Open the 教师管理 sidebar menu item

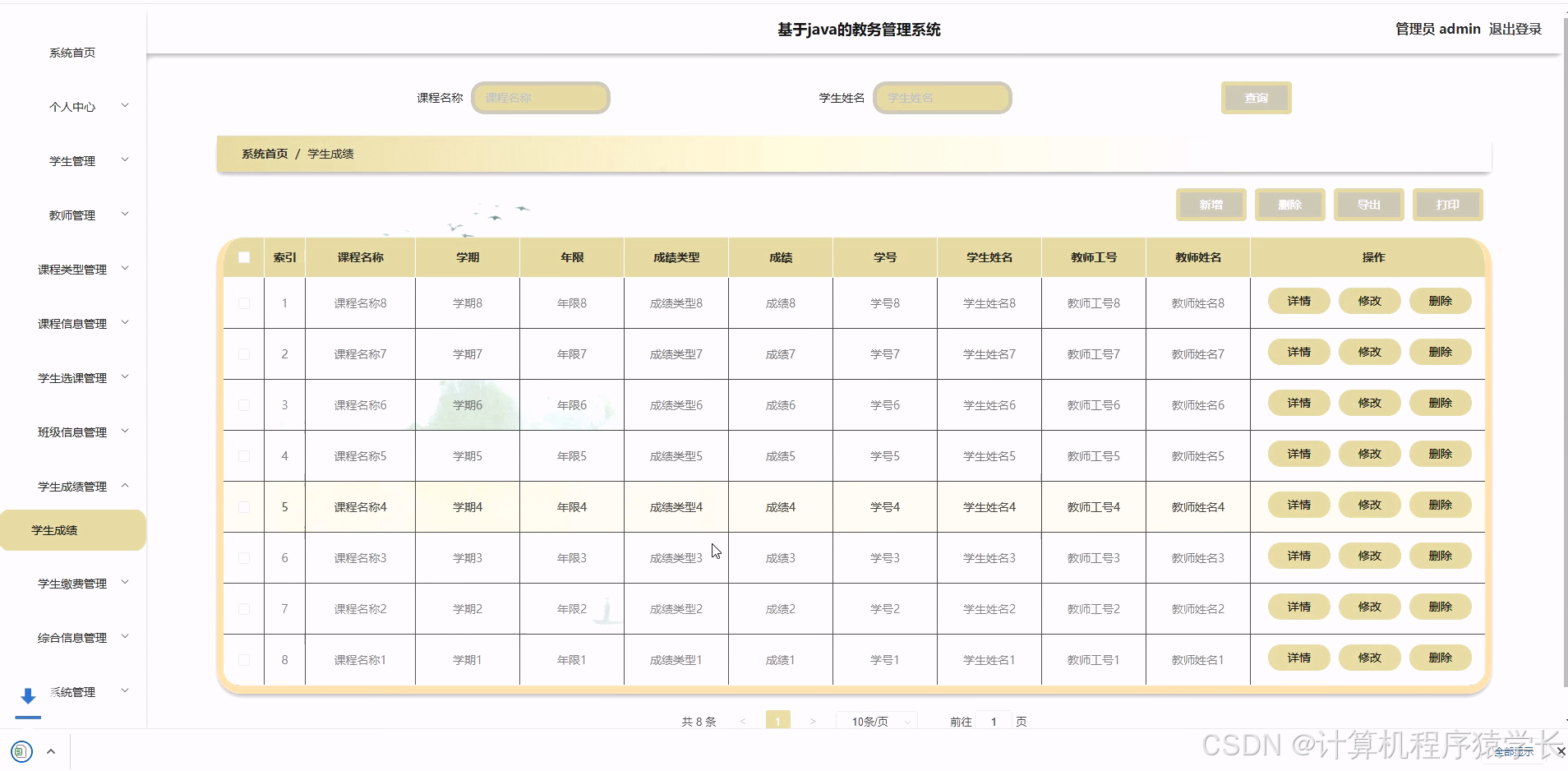72,215
